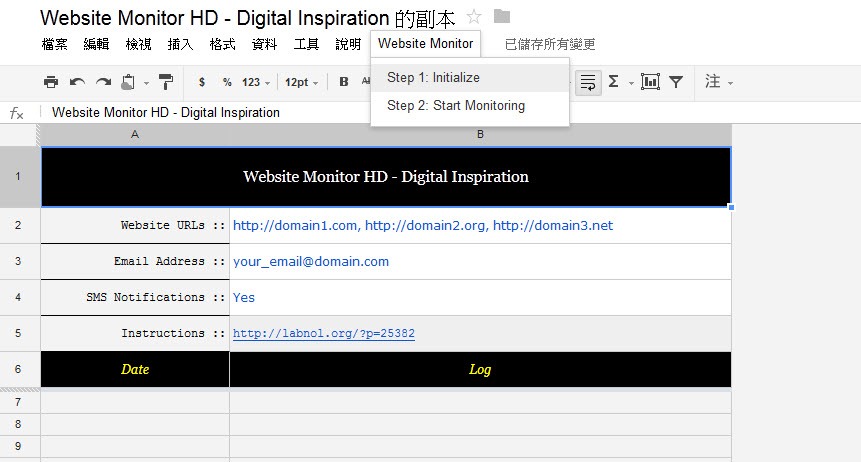This screenshot has height=462, width=861.
Task: Apply currency format with $ button
Action: click(x=202, y=82)
